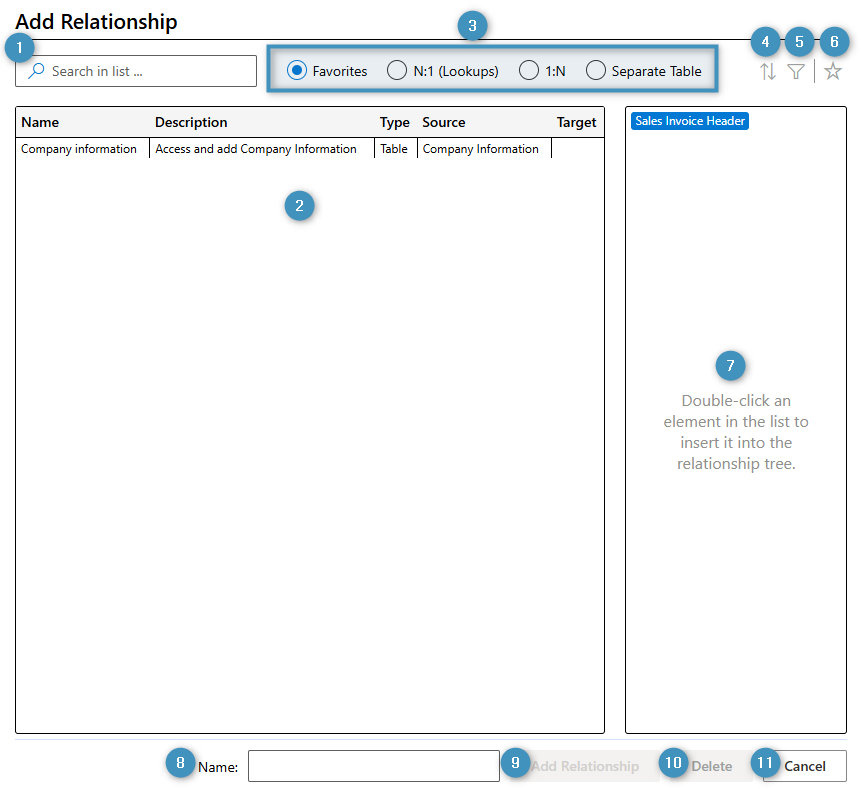Click the Cancel button
Image resolution: width=861 pixels, height=789 pixels.
(804, 765)
